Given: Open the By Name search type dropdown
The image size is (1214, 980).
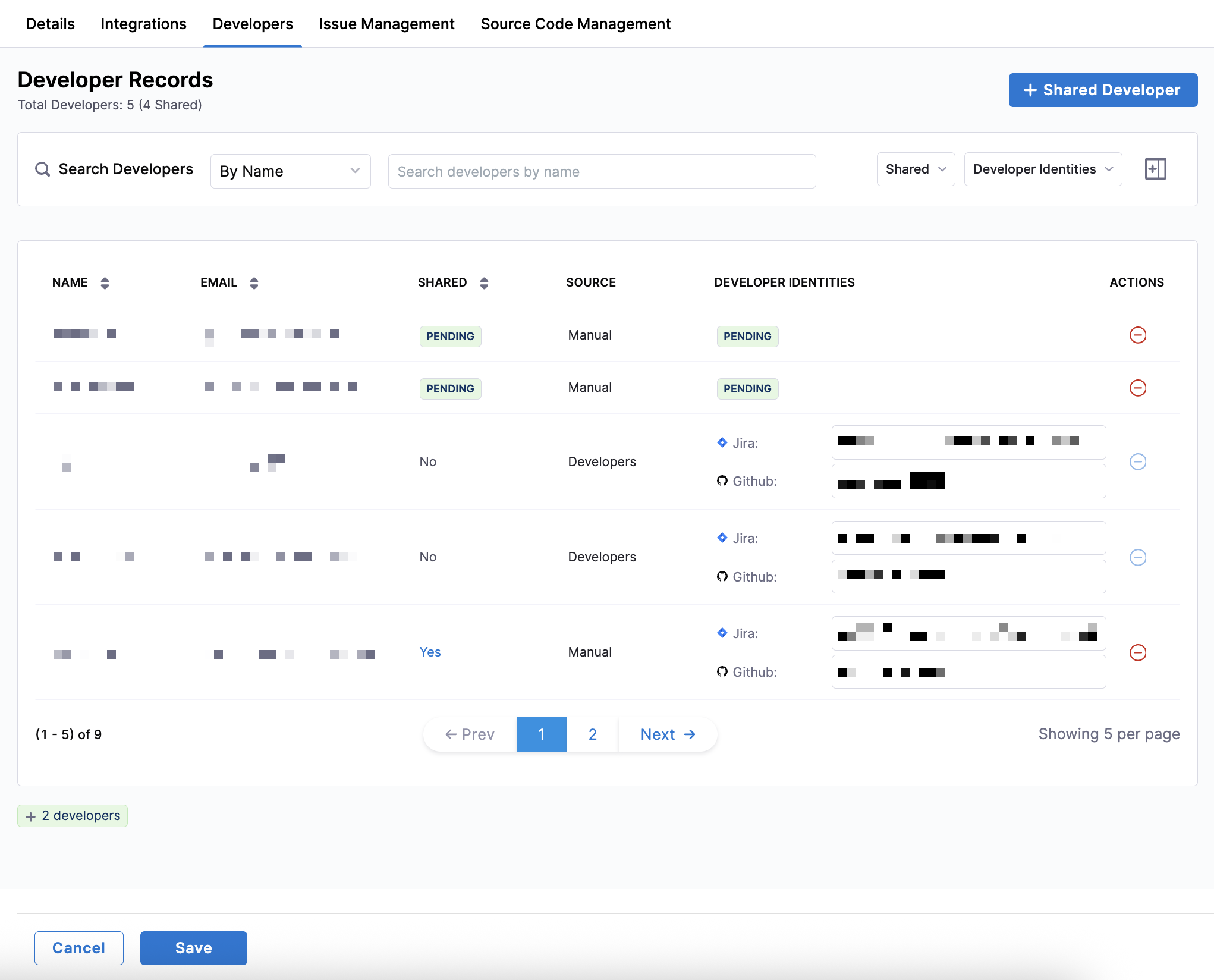Looking at the screenshot, I should [290, 171].
